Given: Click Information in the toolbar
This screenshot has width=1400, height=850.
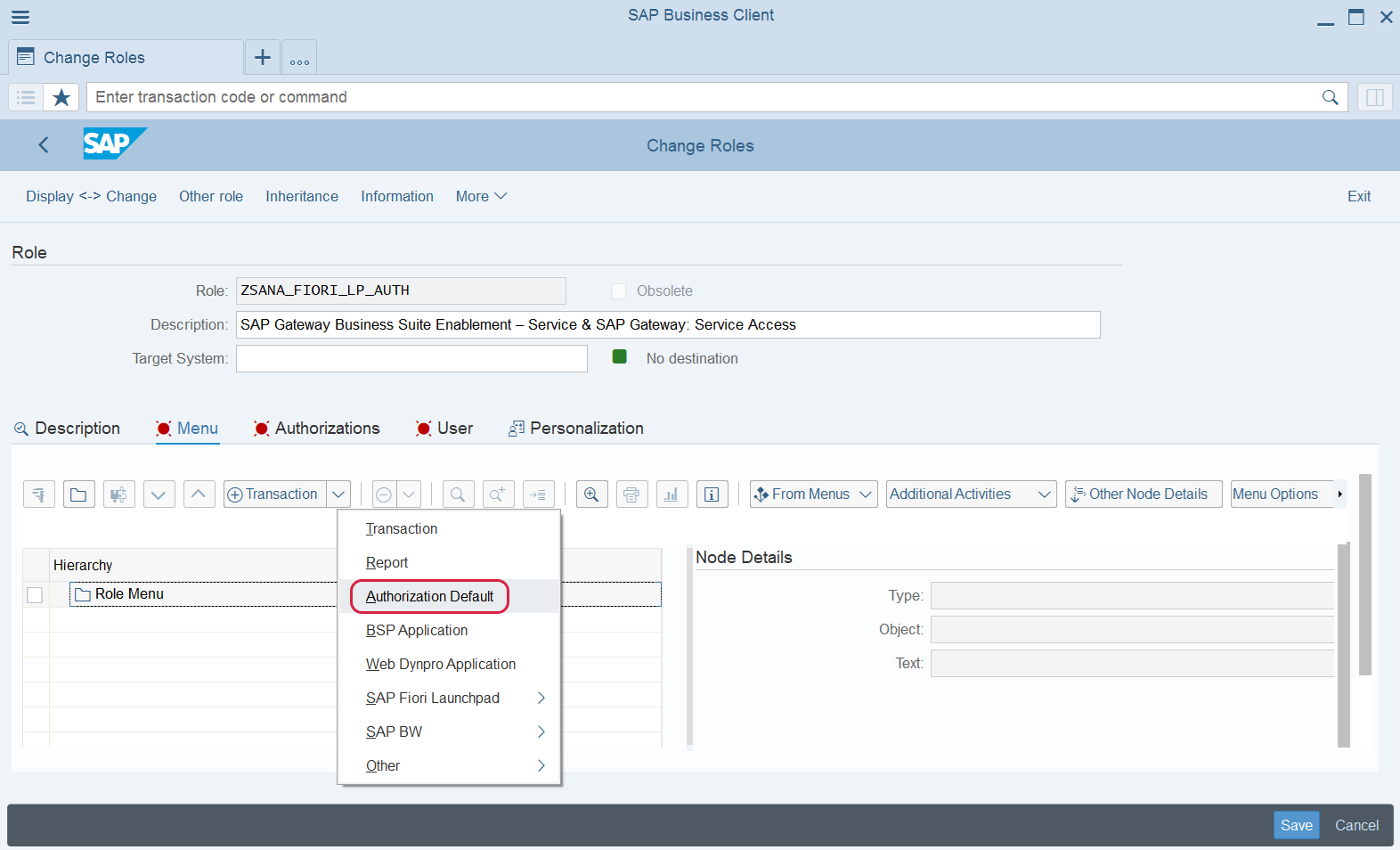Looking at the screenshot, I should (x=397, y=196).
